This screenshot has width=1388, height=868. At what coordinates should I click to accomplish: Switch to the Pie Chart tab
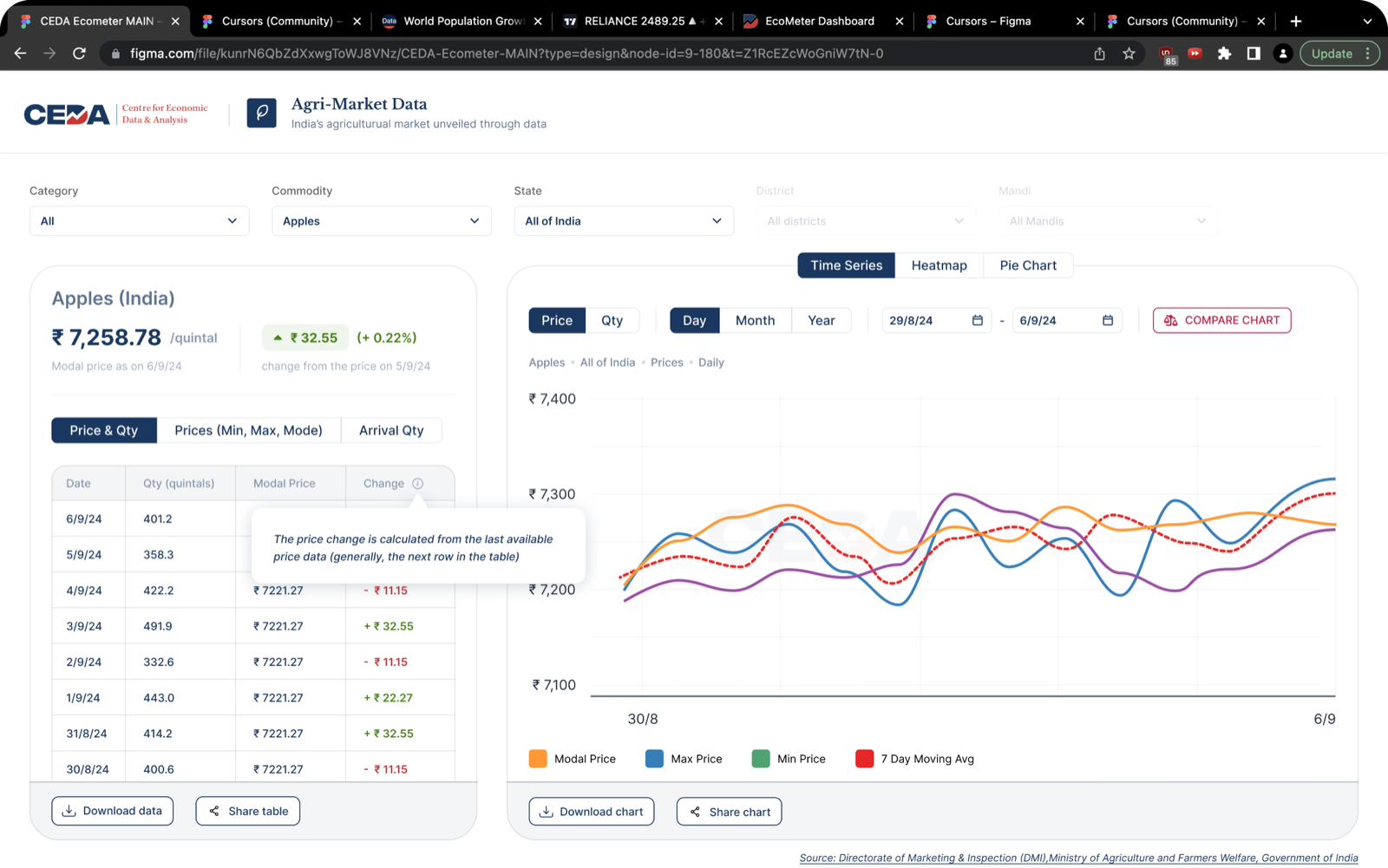point(1028,265)
